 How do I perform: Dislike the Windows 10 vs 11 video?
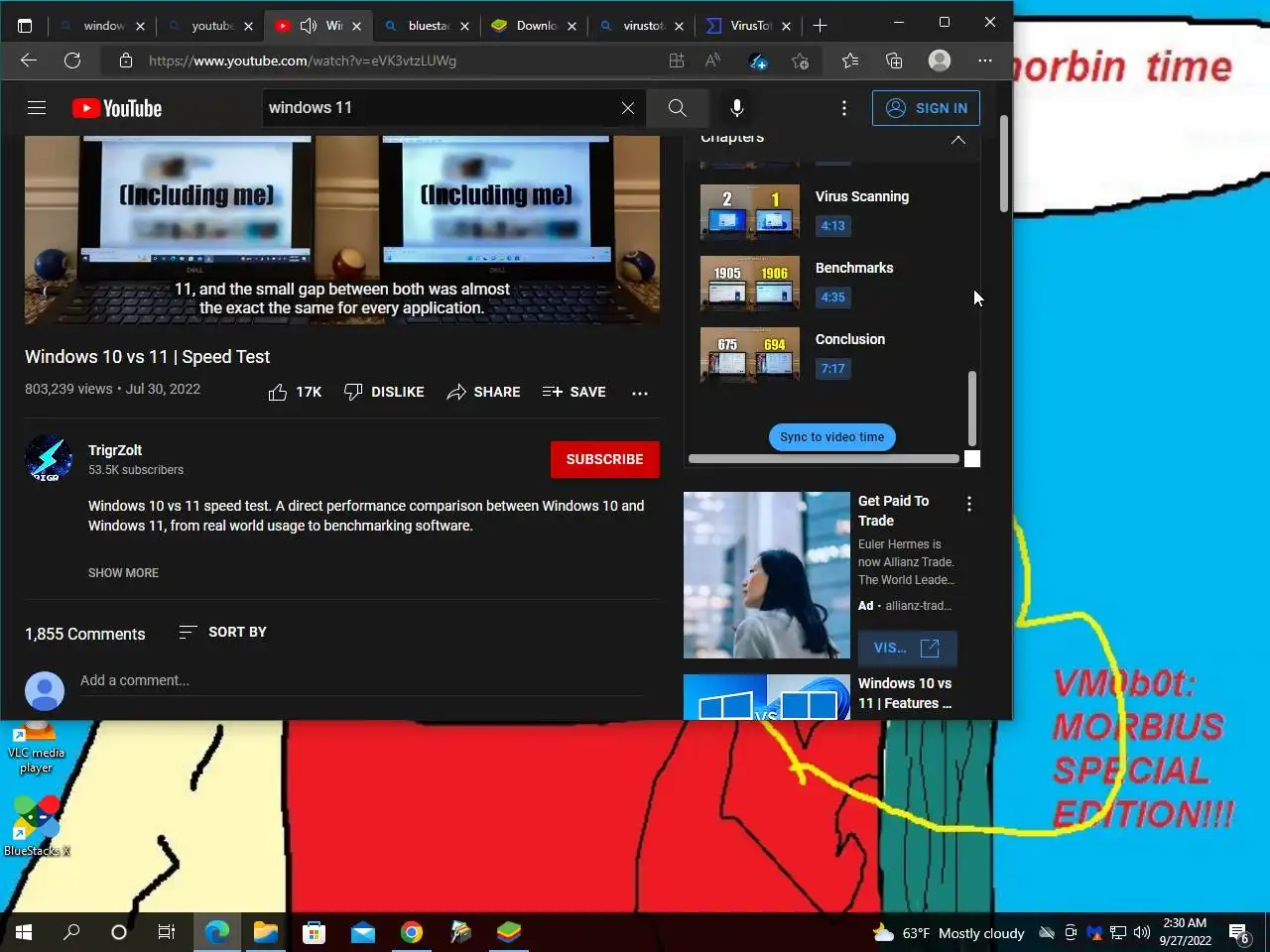pos(384,392)
